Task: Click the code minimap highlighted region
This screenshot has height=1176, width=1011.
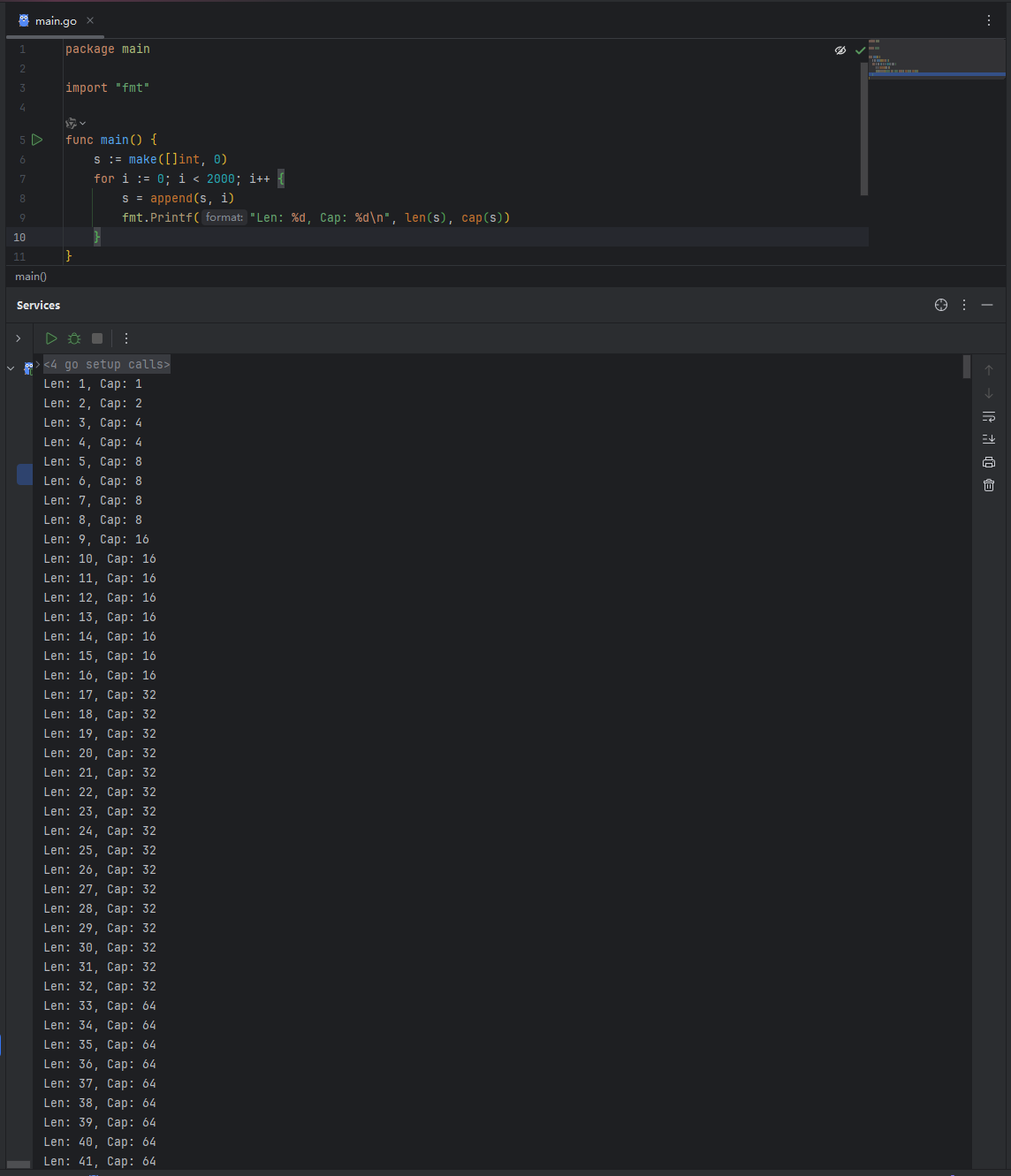Action: pos(937,75)
